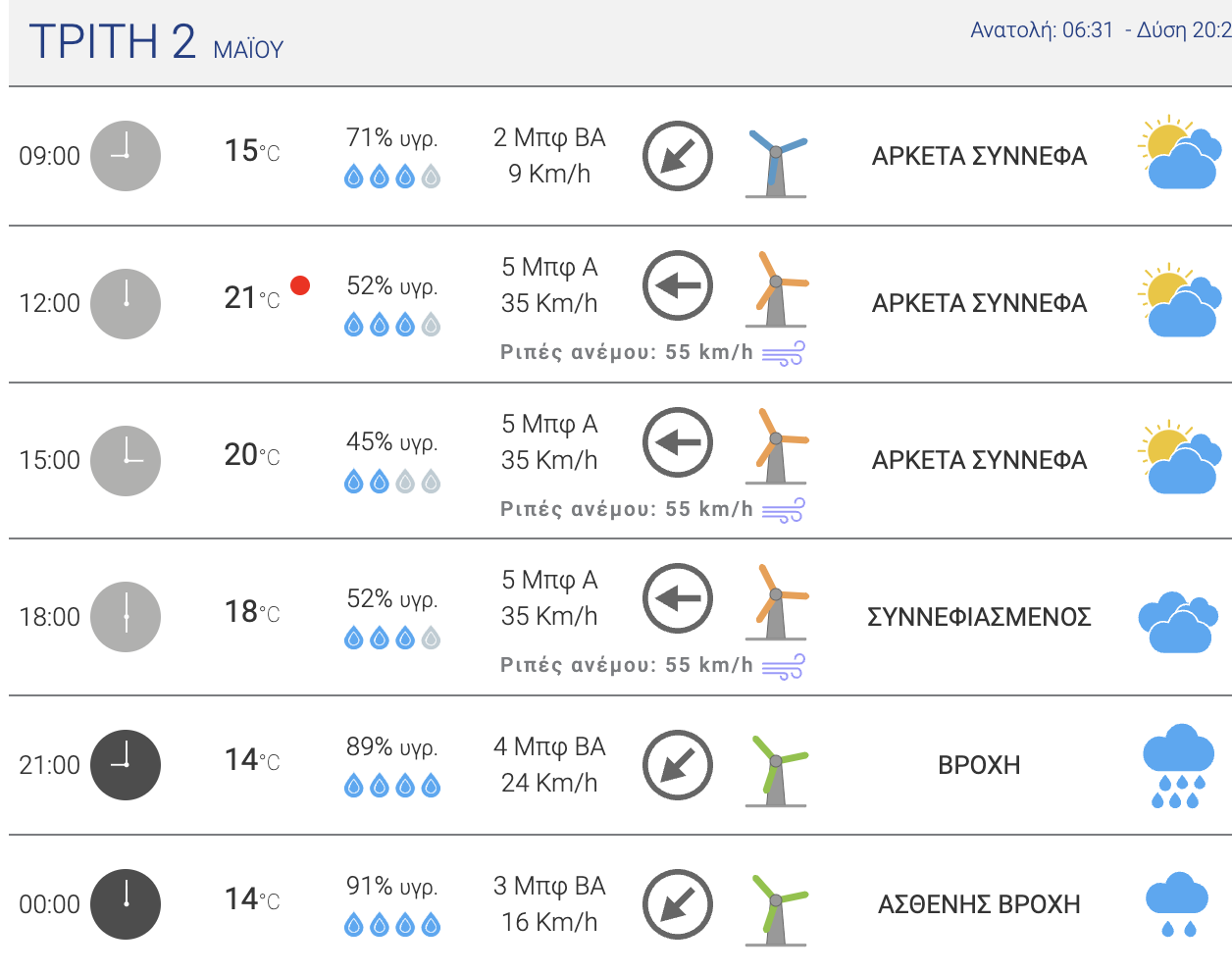Click the 4 Μπφ ΒΑ wind reading
The width and height of the screenshot is (1232, 973).
(549, 746)
